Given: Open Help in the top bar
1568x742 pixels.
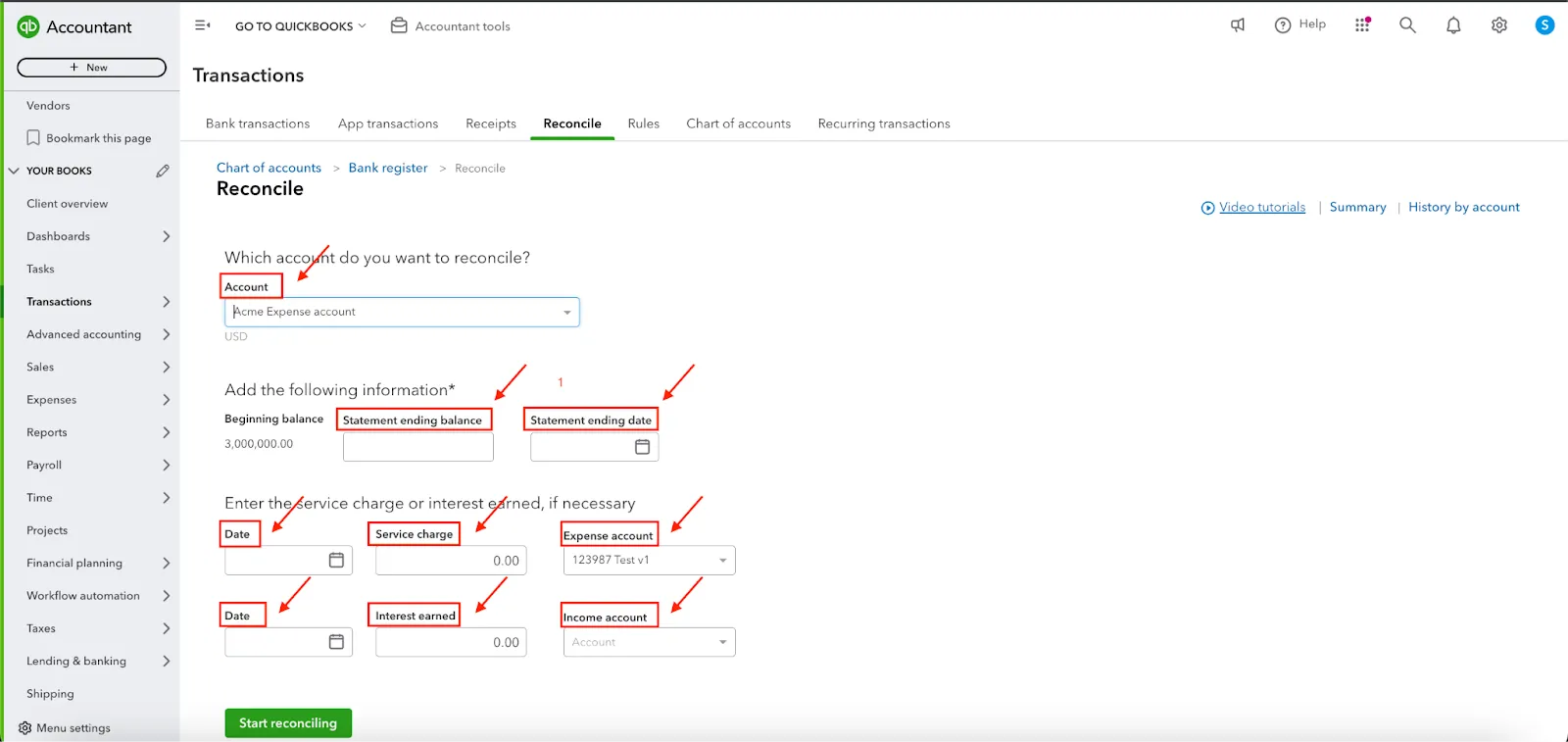Looking at the screenshot, I should tap(1299, 25).
